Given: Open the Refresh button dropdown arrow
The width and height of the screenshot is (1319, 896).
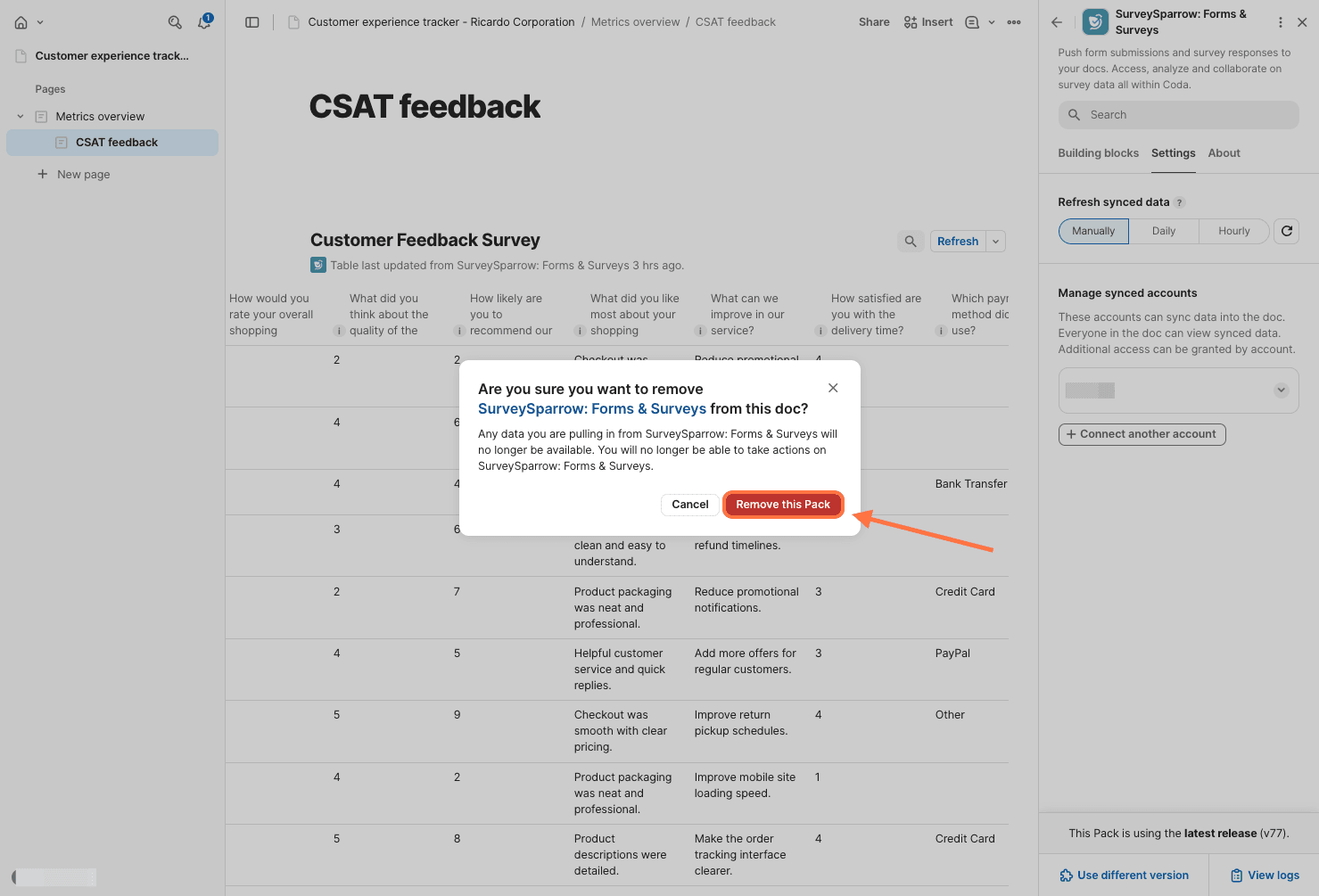Looking at the screenshot, I should pos(996,242).
